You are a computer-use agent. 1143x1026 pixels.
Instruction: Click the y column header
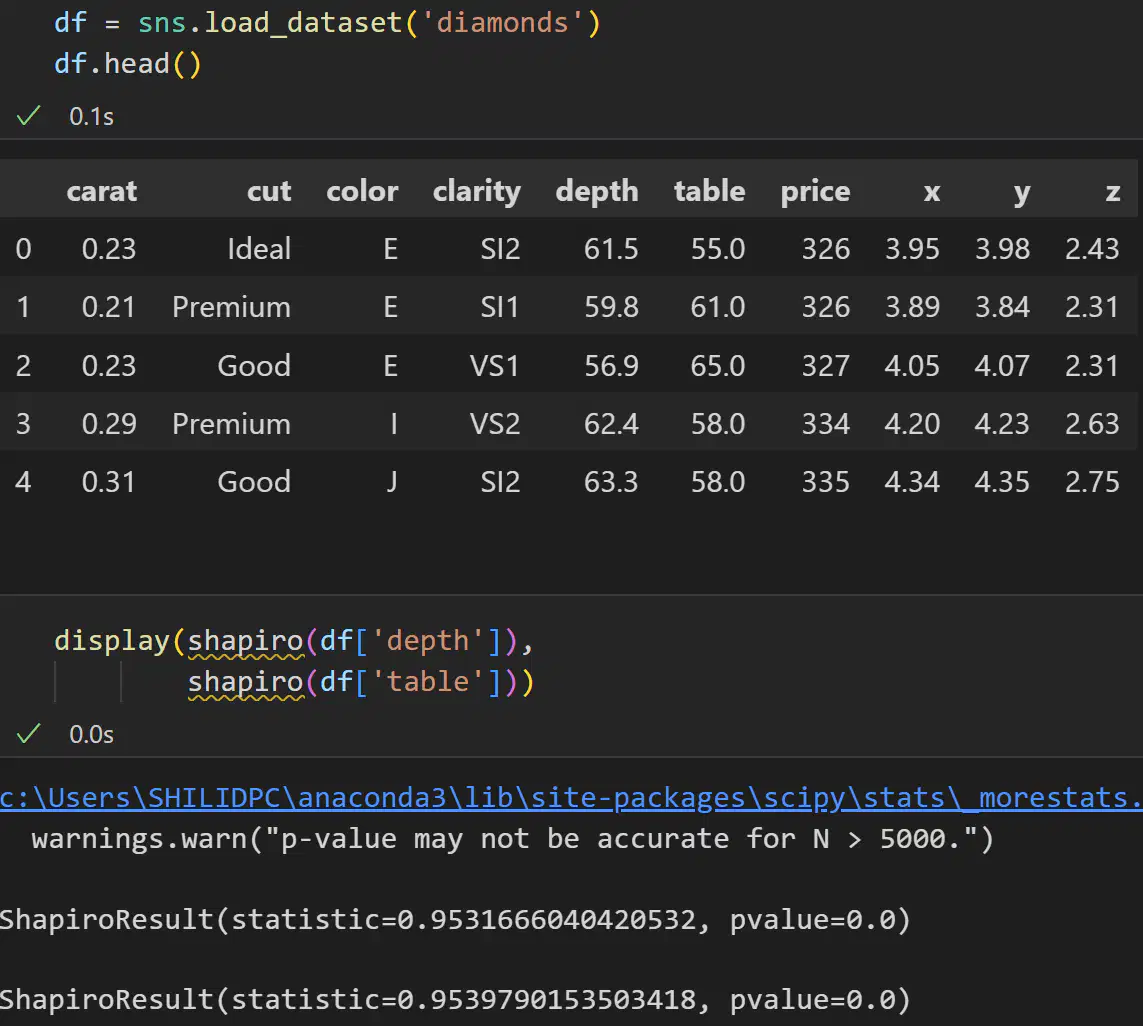pos(1021,193)
